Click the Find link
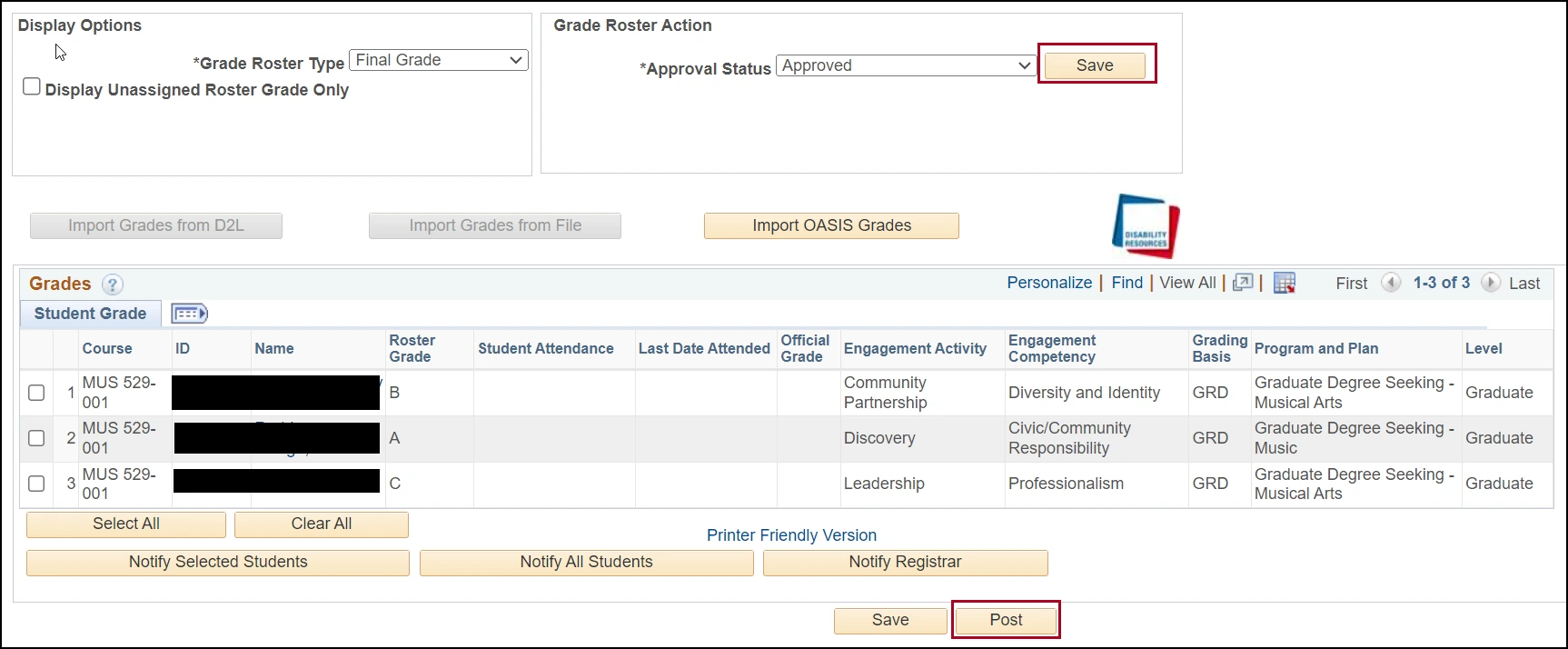Image resolution: width=1568 pixels, height=649 pixels. [x=1127, y=283]
